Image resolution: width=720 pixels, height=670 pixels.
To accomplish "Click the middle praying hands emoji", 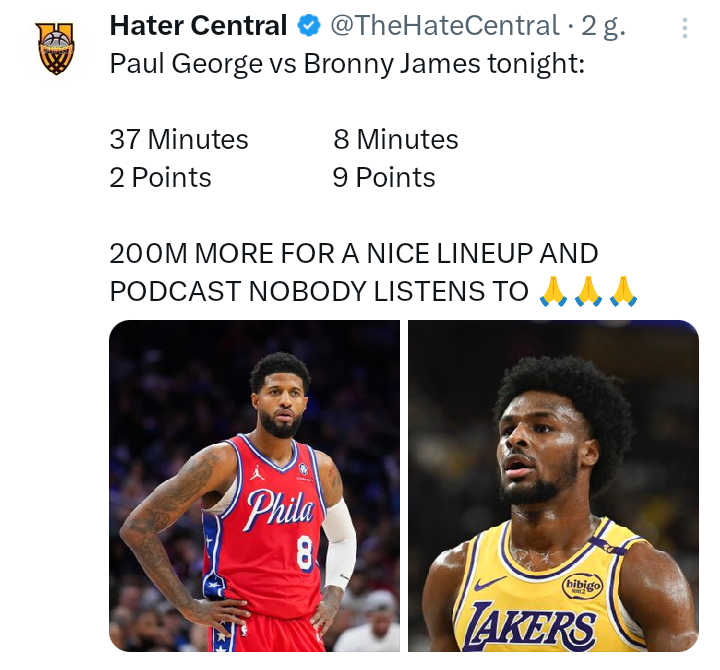I will (x=588, y=291).
